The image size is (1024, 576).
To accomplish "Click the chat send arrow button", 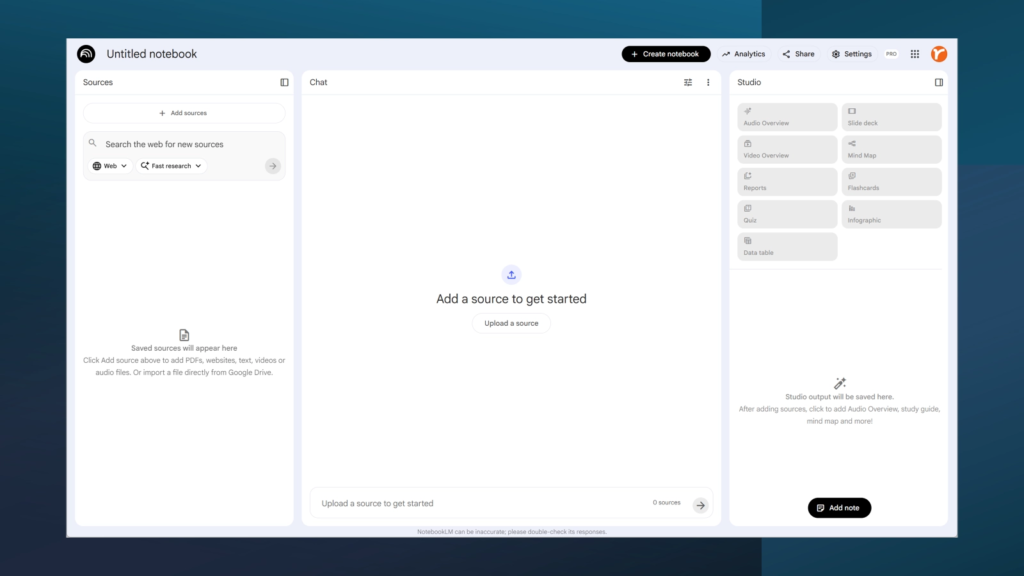I will tap(700, 505).
